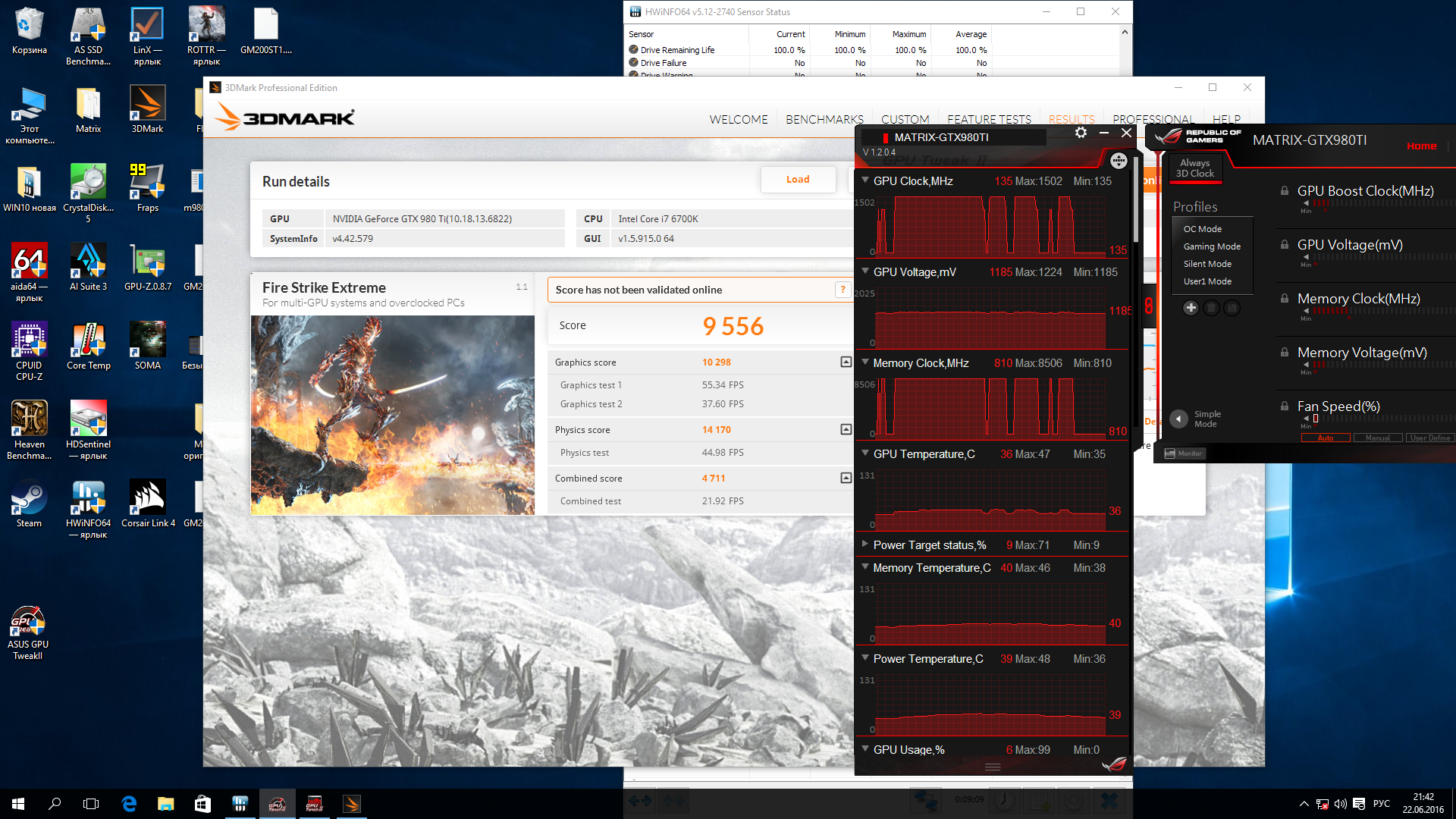The image size is (1456, 819).
Task: Select Gaming Mode profile
Action: coord(1211,246)
